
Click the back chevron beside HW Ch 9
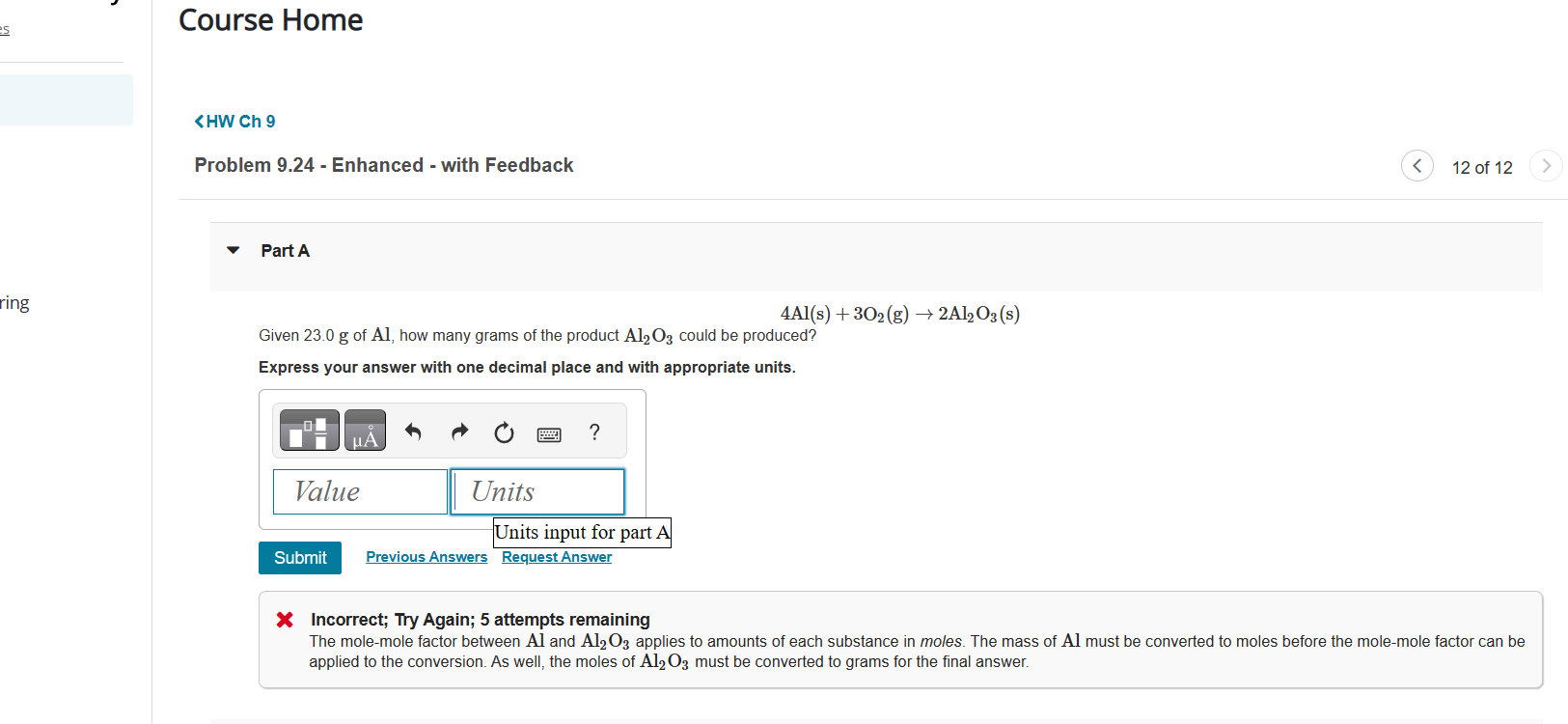tap(200, 121)
